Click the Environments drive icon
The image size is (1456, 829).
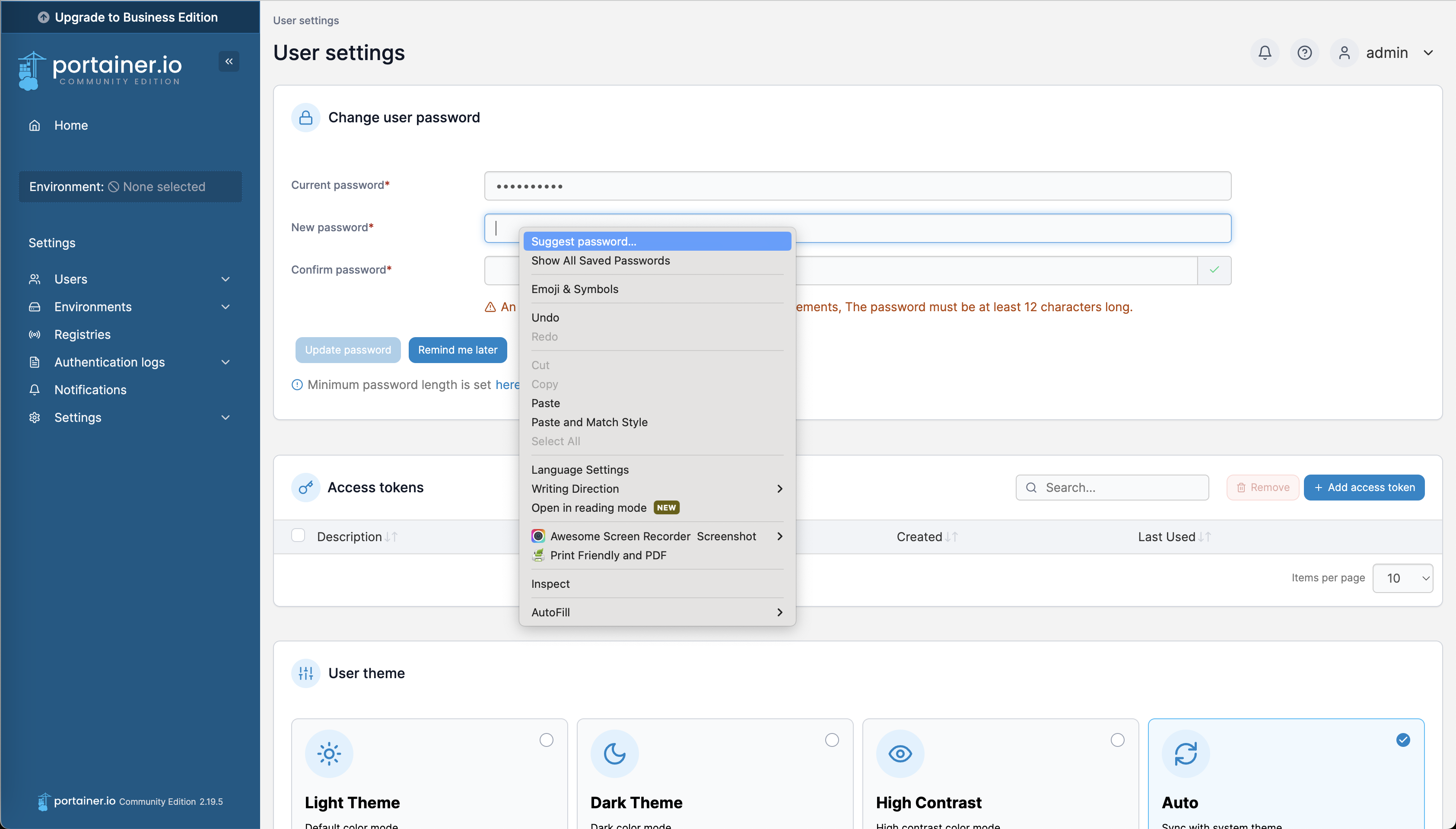(35, 307)
